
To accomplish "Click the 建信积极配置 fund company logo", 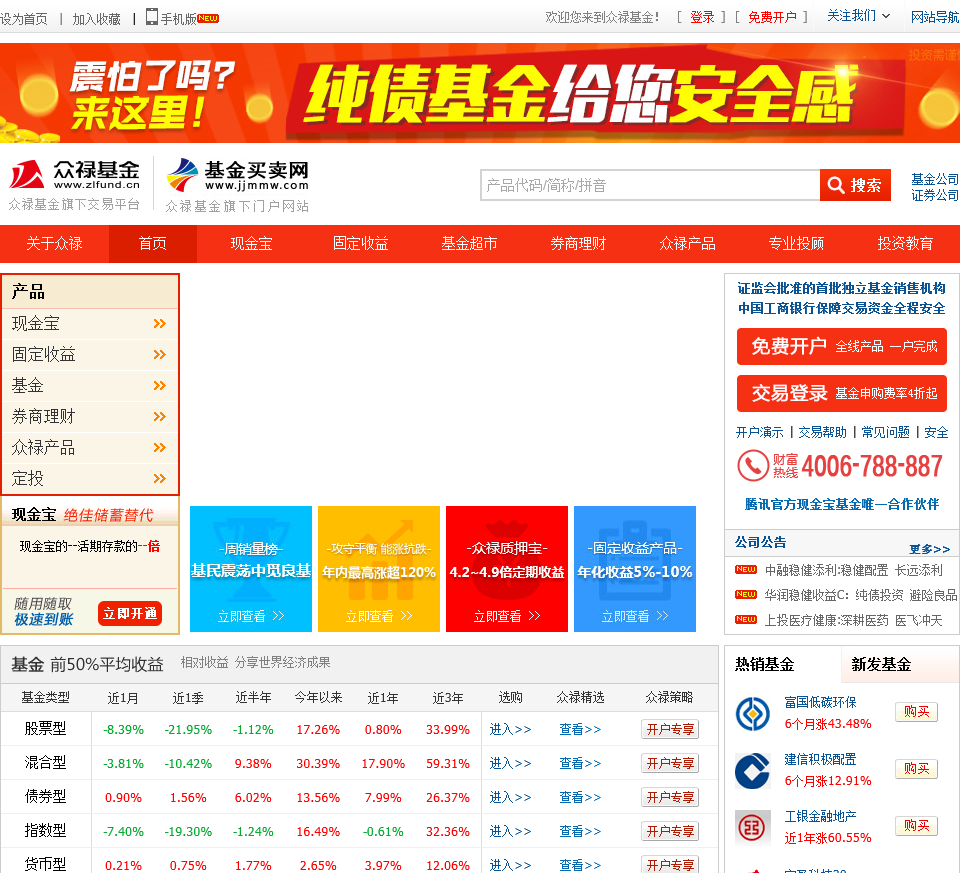I will point(752,771).
